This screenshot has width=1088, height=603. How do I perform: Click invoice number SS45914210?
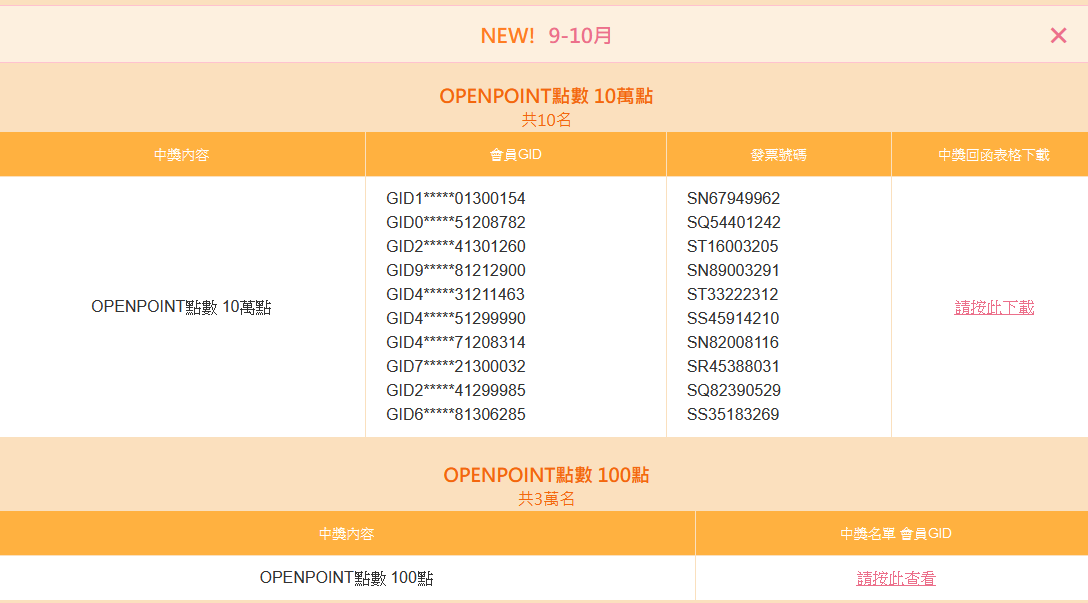click(x=733, y=319)
